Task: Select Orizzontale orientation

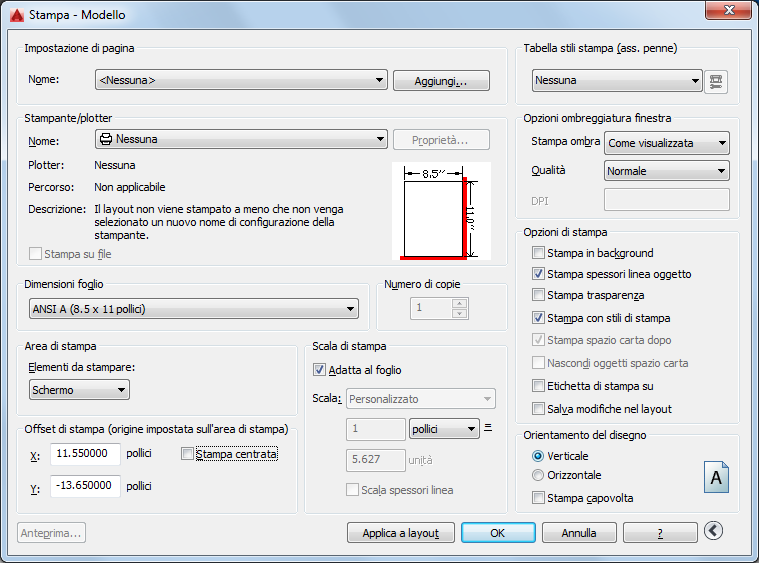Action: click(538, 475)
